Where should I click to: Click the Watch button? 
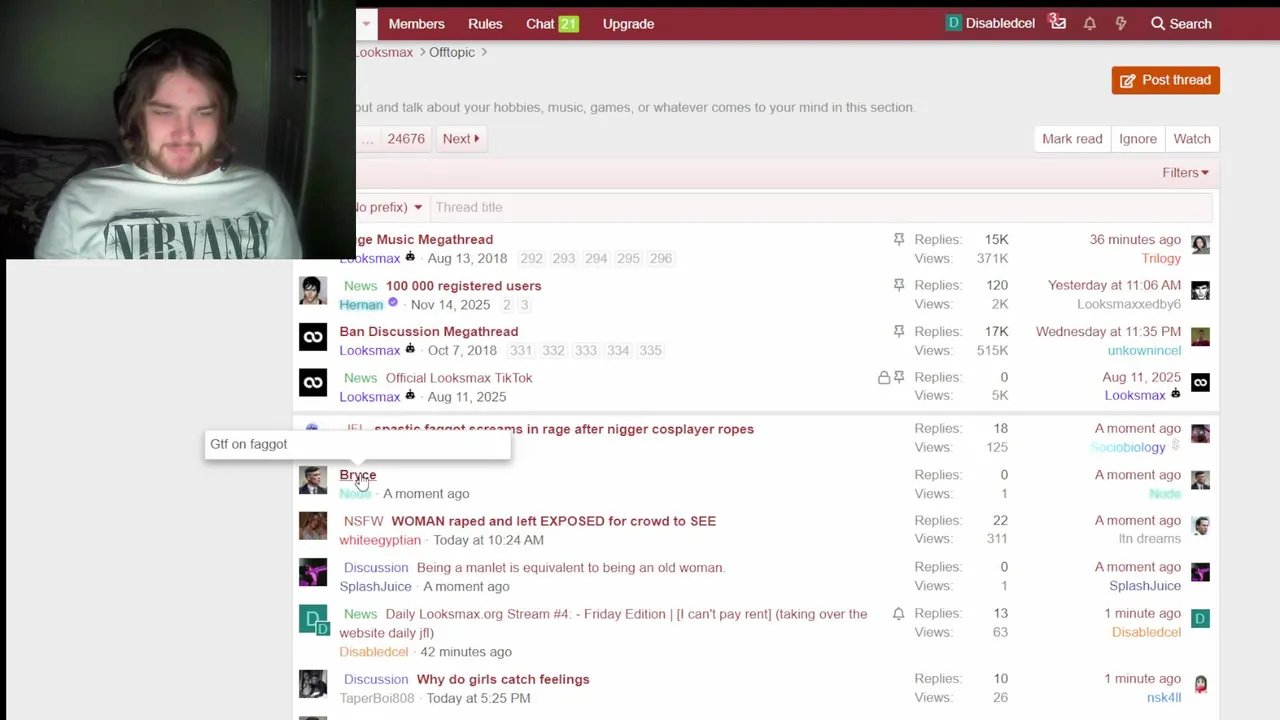(x=1192, y=139)
